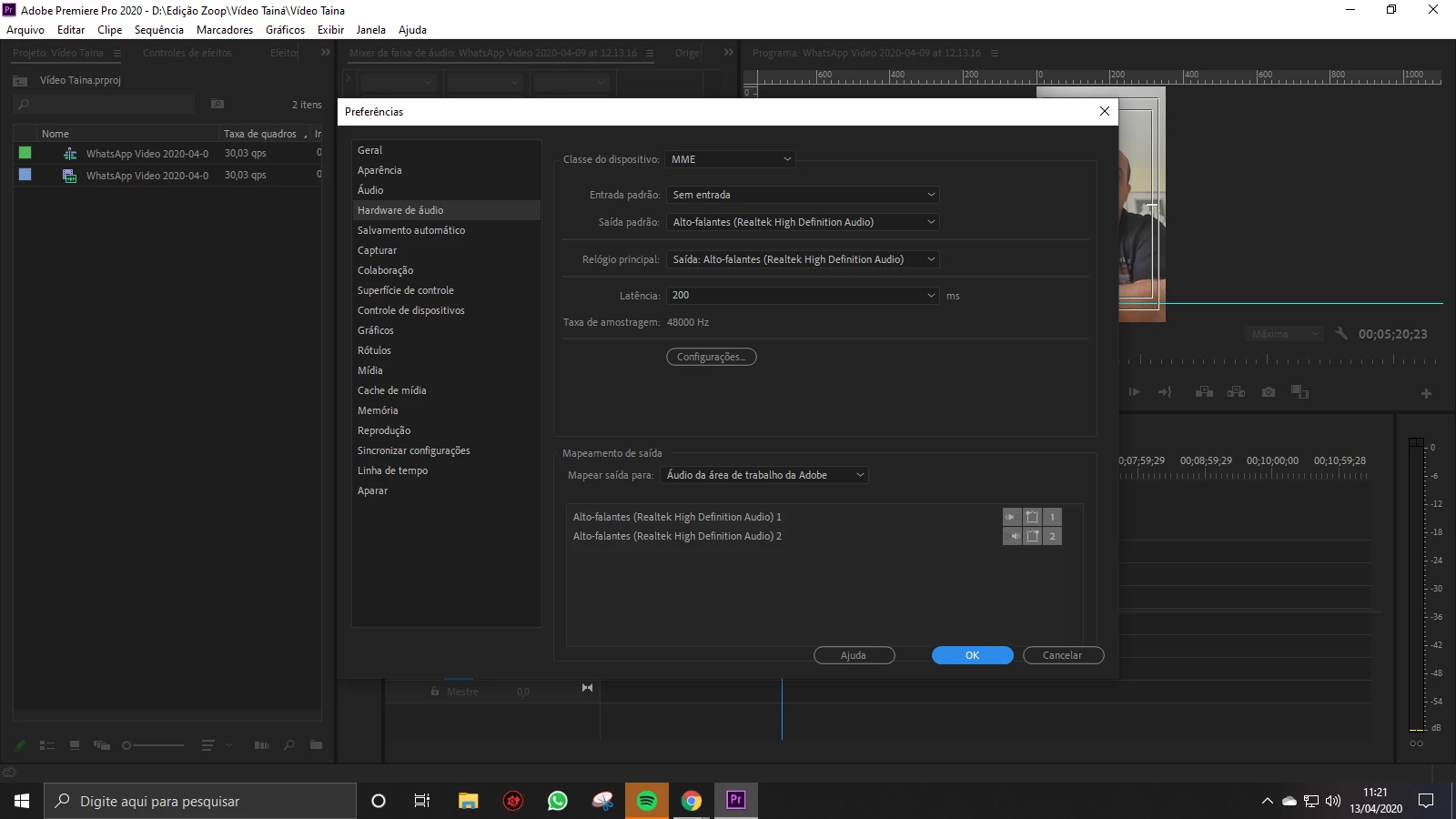Click the Cancelar button

click(1064, 655)
